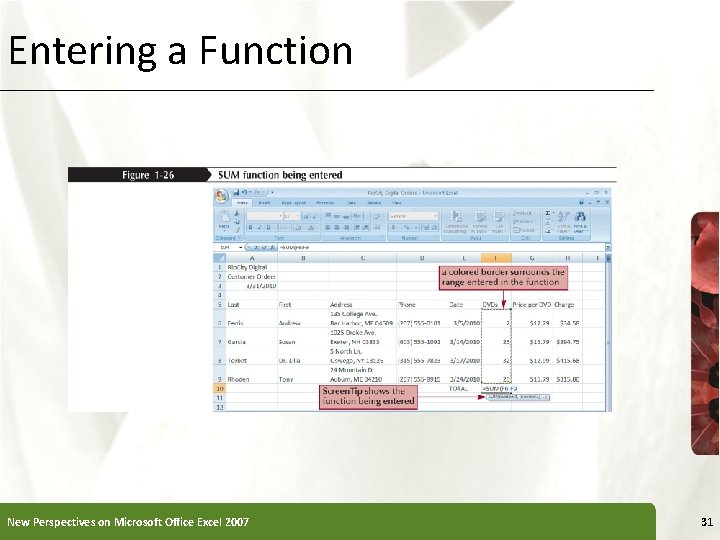Click the Insert Function fx button
This screenshot has width=720, height=540.
click(x=272, y=248)
